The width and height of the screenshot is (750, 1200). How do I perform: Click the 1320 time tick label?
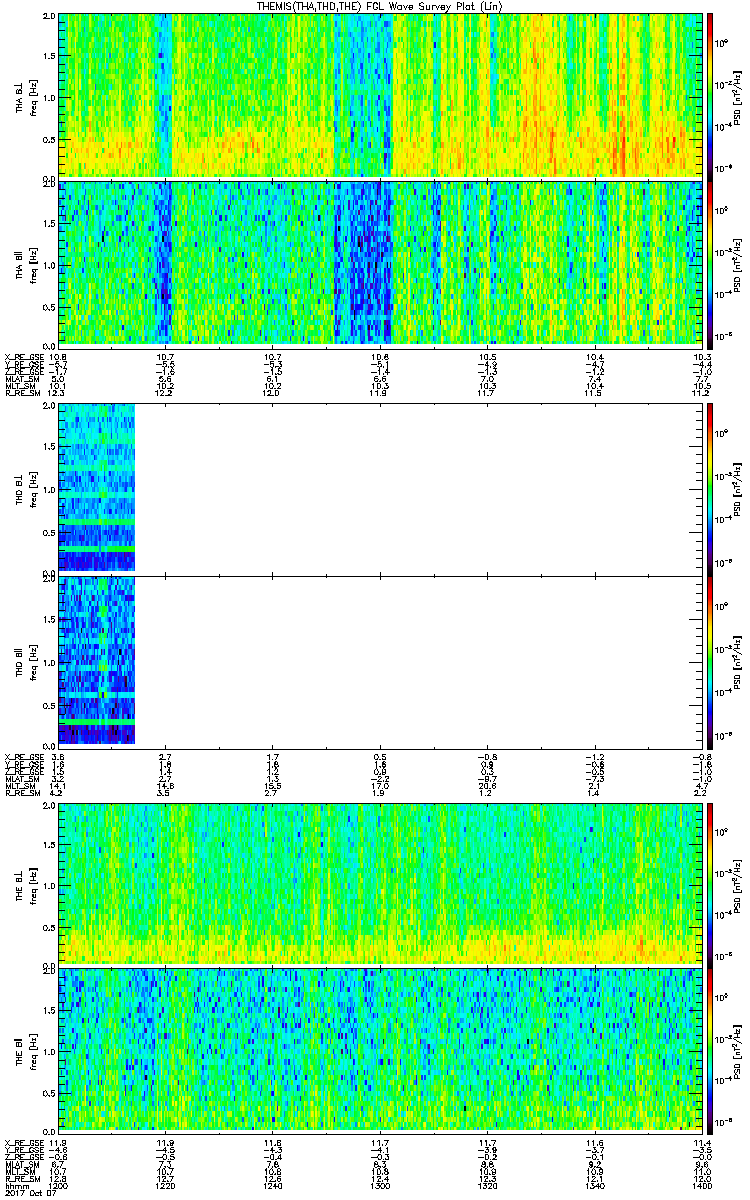[487, 1185]
